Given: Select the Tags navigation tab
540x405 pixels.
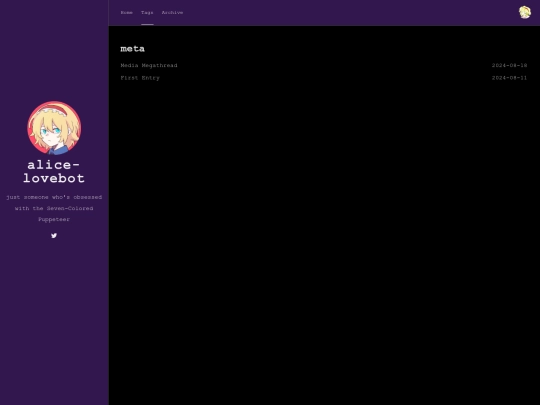Looking at the screenshot, I should click(x=147, y=12).
